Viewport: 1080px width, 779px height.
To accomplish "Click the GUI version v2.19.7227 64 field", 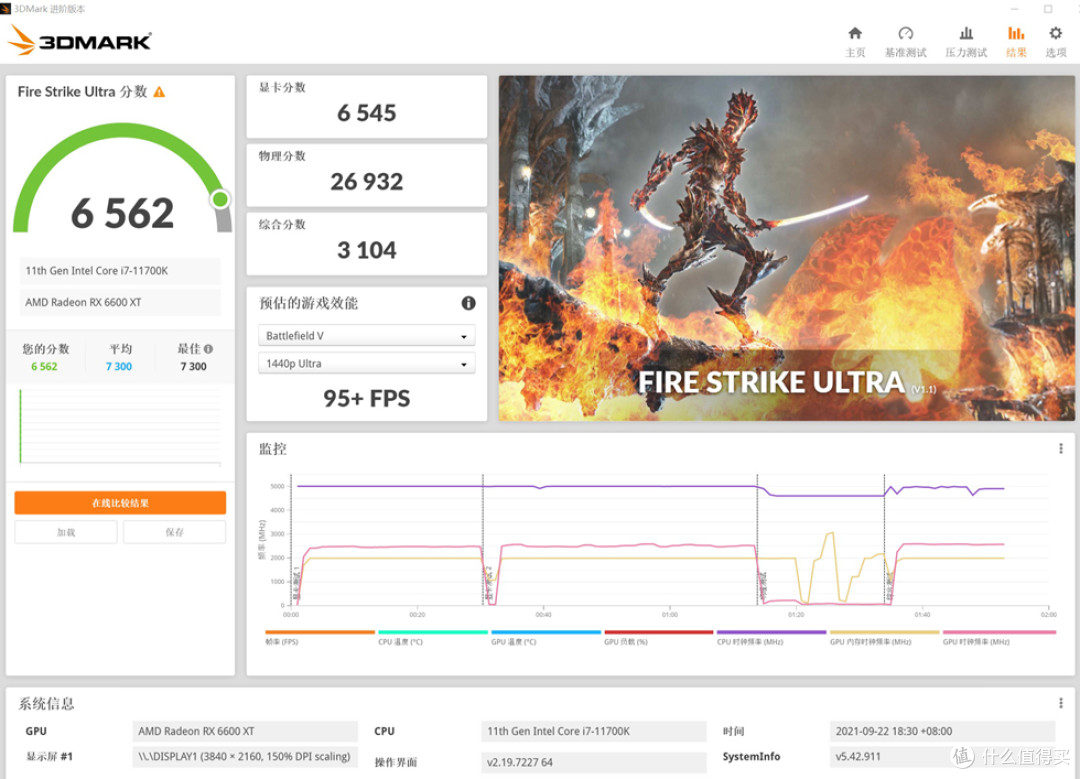I will pyautogui.click(x=594, y=762).
